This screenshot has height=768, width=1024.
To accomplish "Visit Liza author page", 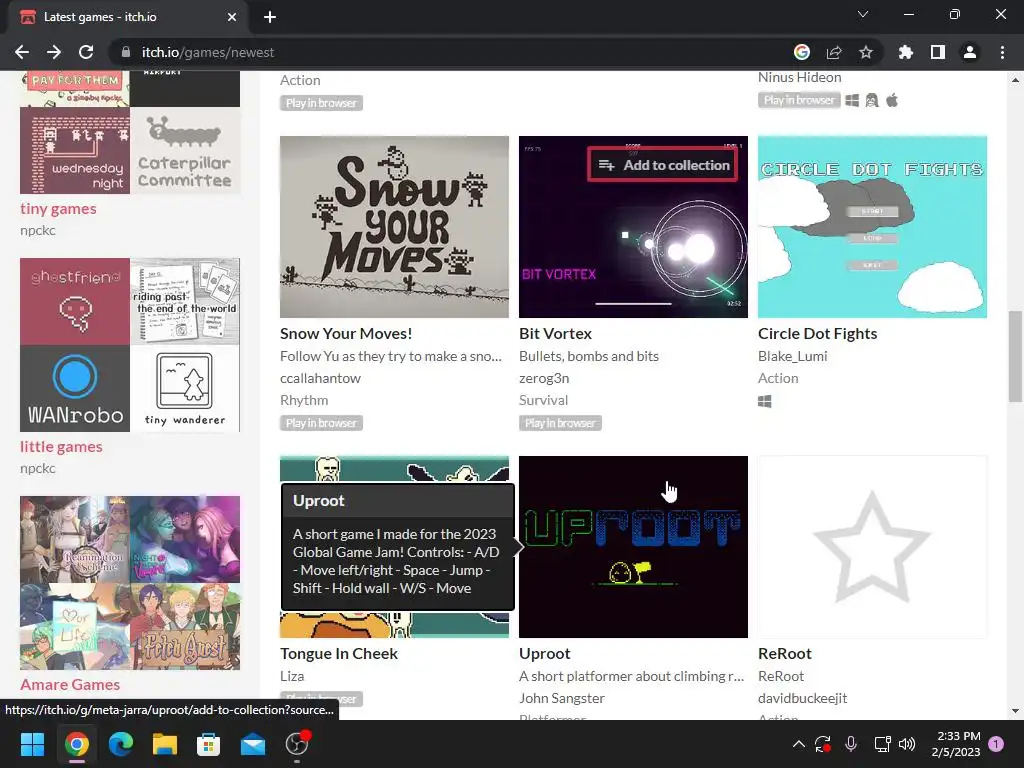I will (292, 676).
